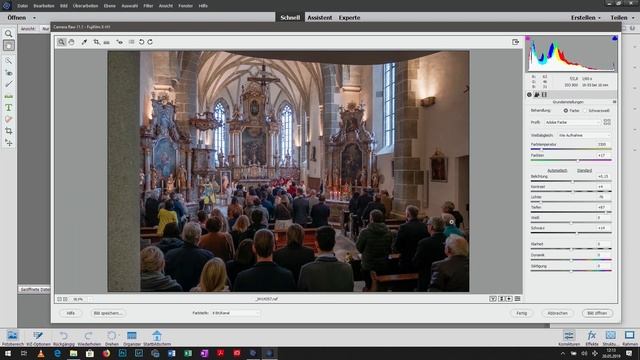The image size is (640, 360).
Task: Open the Organizer from bottom bar
Action: [x=131, y=338]
